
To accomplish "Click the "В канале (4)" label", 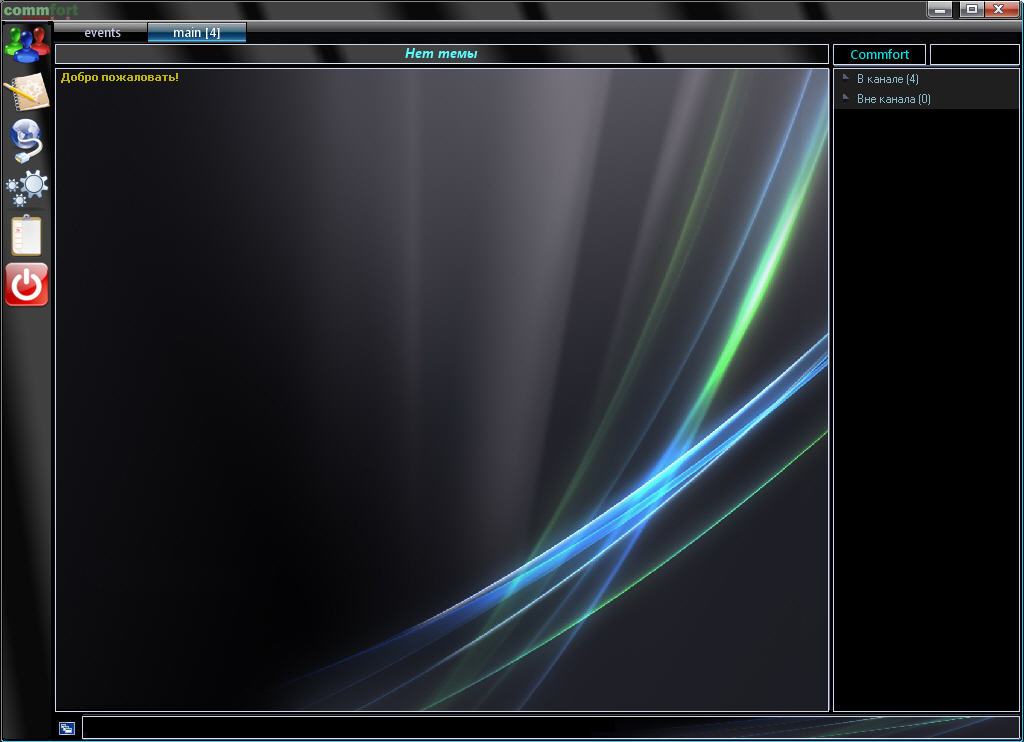I will [x=888, y=79].
